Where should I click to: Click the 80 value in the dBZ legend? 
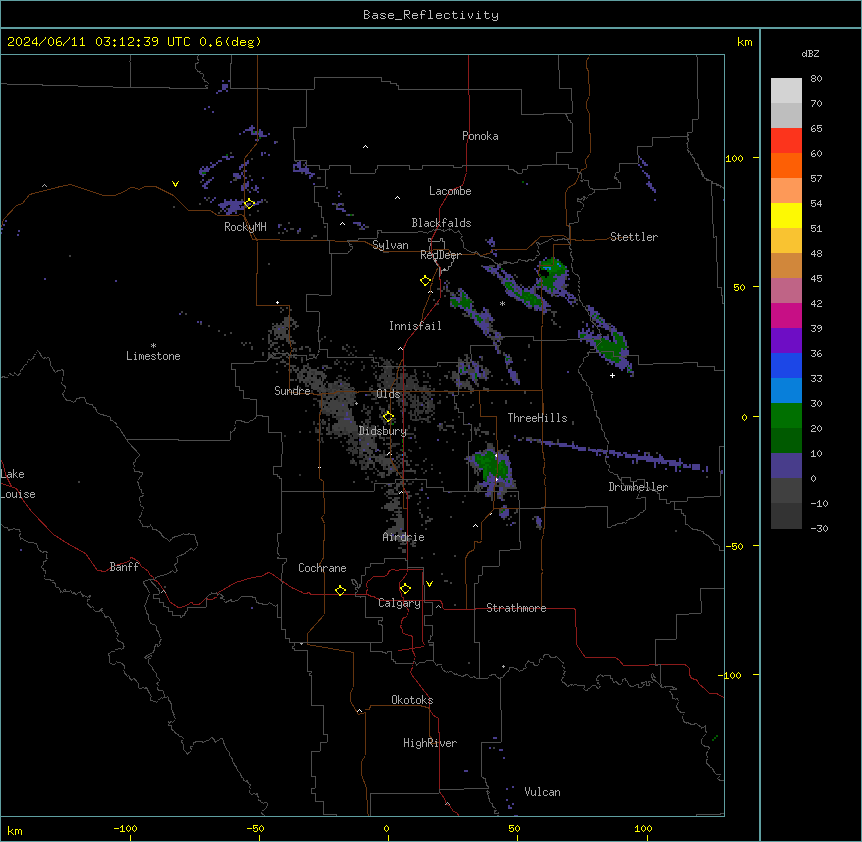tap(816, 79)
